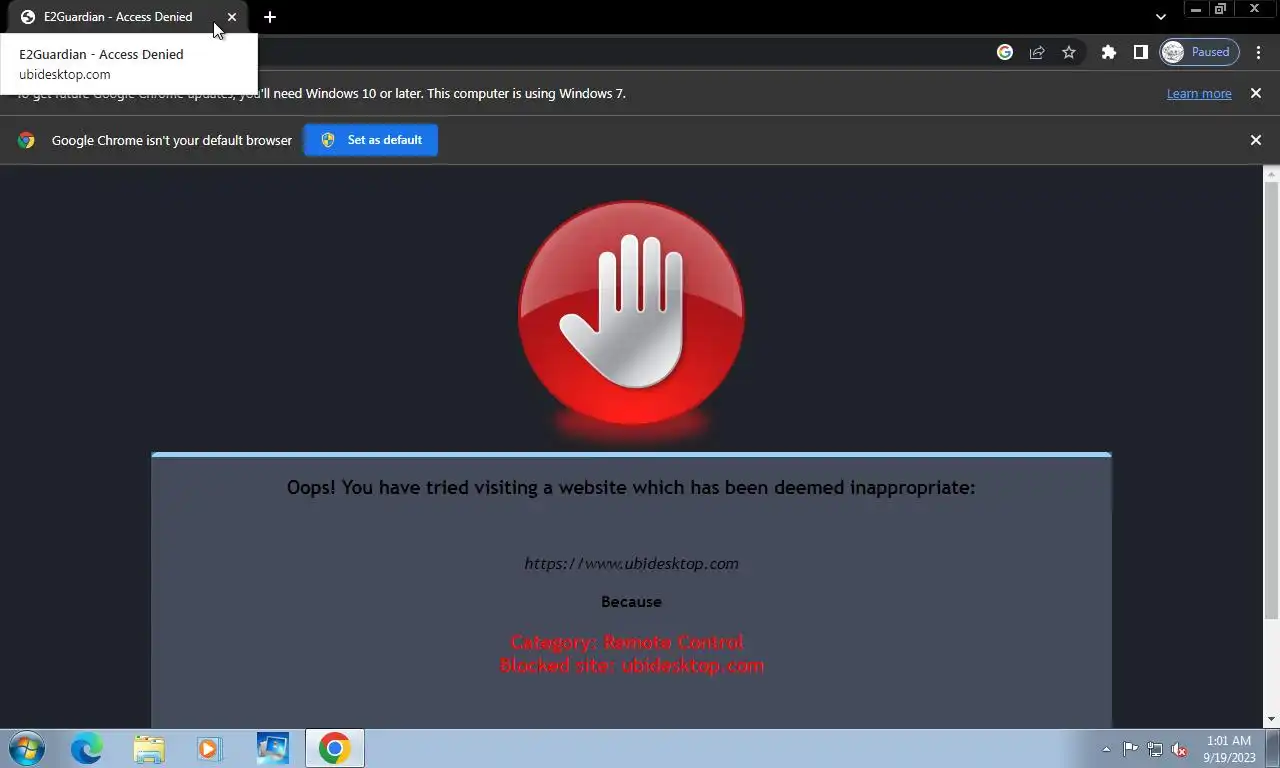Launch Microsoft Edge from taskbar
This screenshot has height=768, width=1280.
(x=87, y=748)
